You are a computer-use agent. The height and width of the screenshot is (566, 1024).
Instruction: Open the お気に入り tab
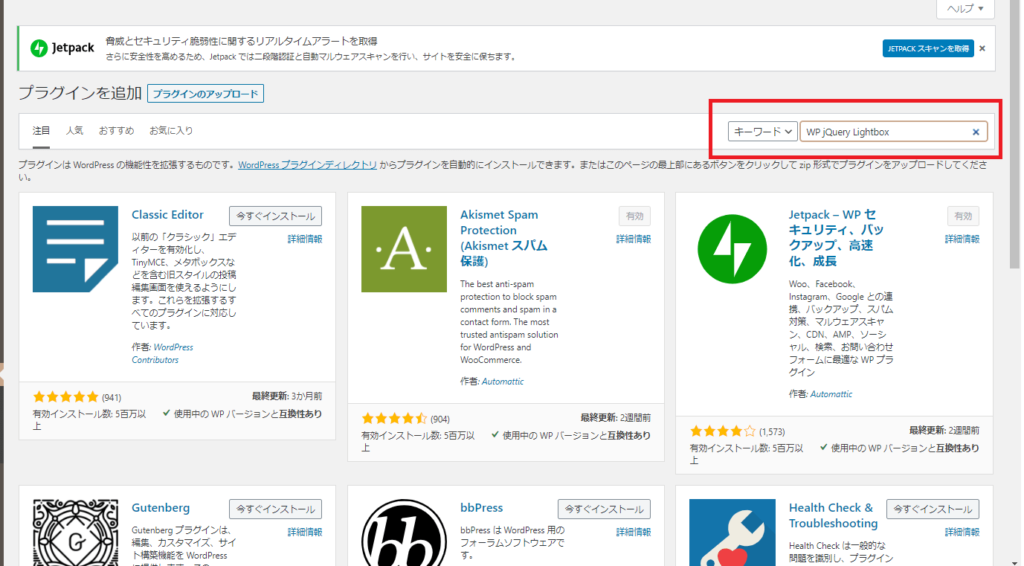[171, 131]
